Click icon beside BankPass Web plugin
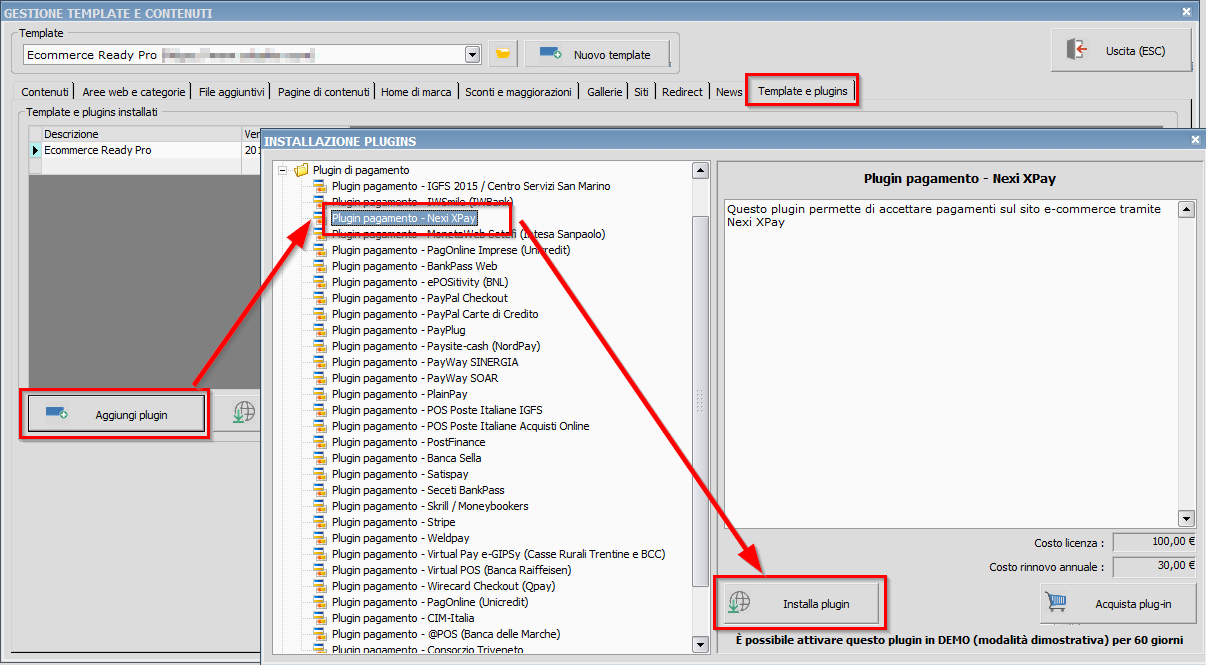 pos(320,266)
